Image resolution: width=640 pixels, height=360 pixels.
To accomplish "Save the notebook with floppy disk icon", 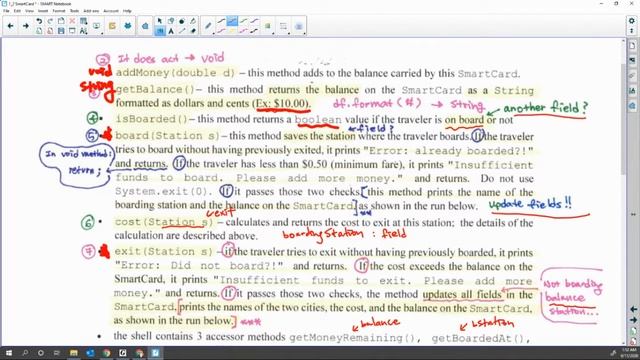I will tap(61, 31).
